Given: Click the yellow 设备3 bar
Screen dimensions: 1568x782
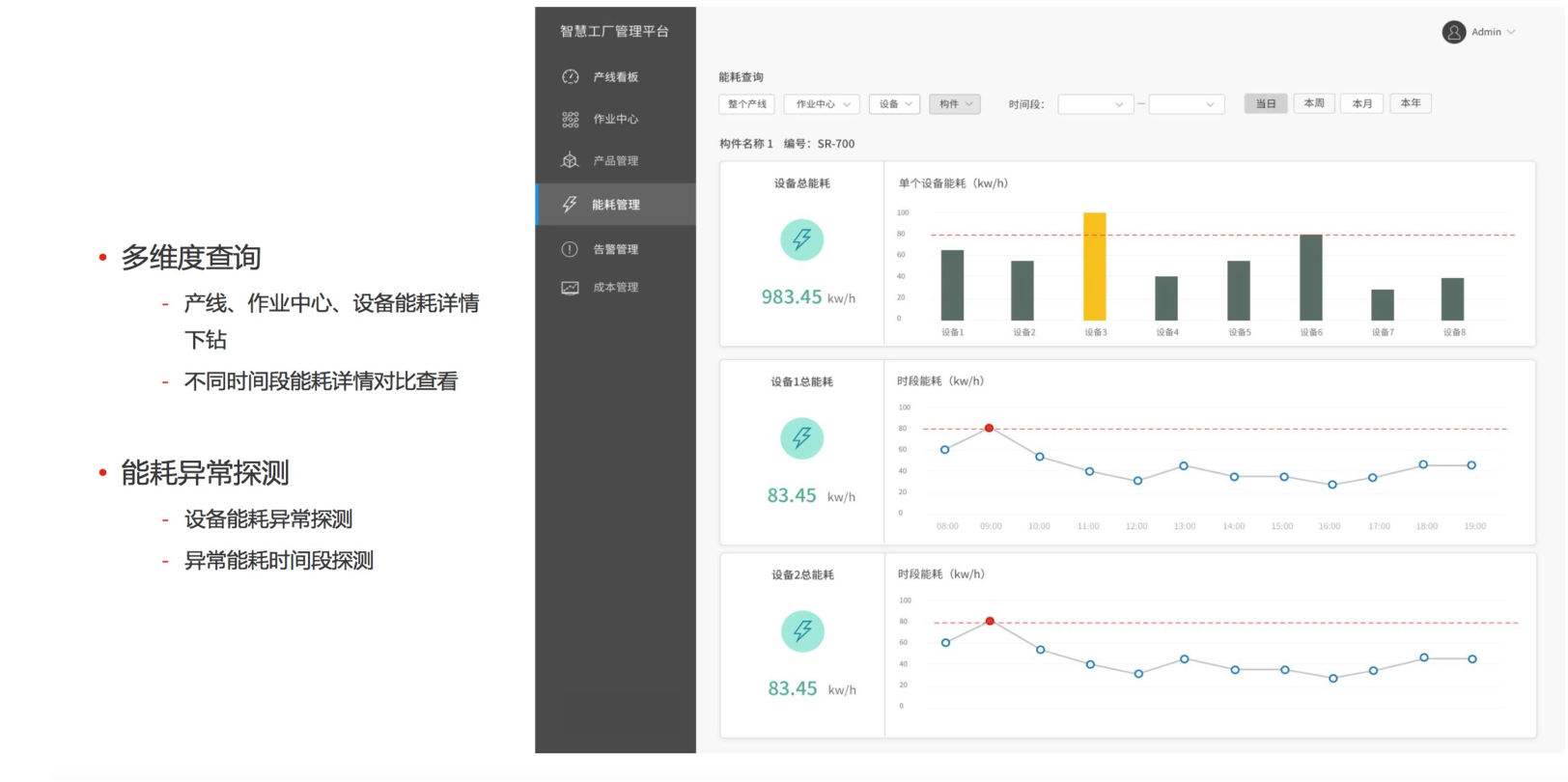Looking at the screenshot, I should [x=1095, y=266].
